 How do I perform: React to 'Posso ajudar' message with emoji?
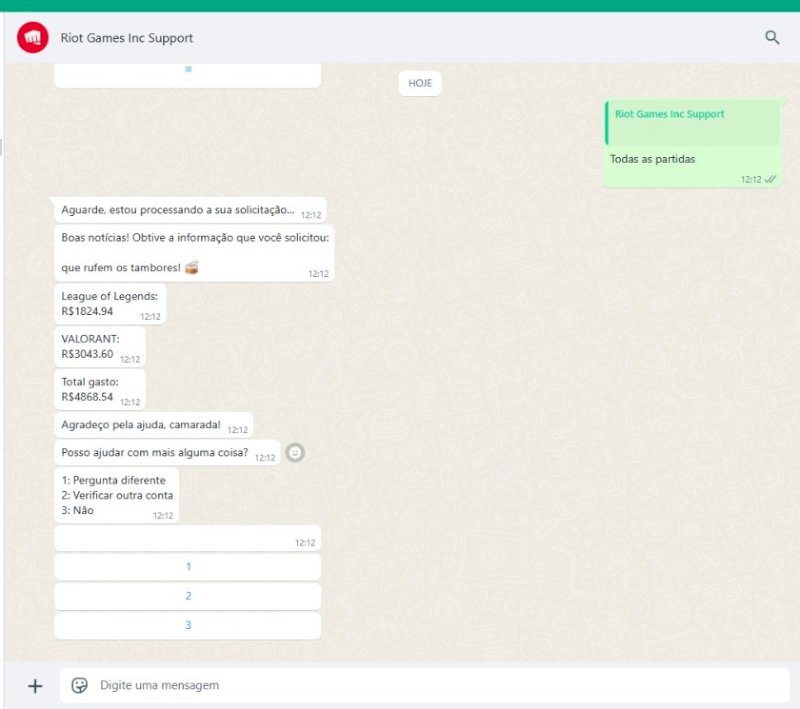(x=295, y=452)
